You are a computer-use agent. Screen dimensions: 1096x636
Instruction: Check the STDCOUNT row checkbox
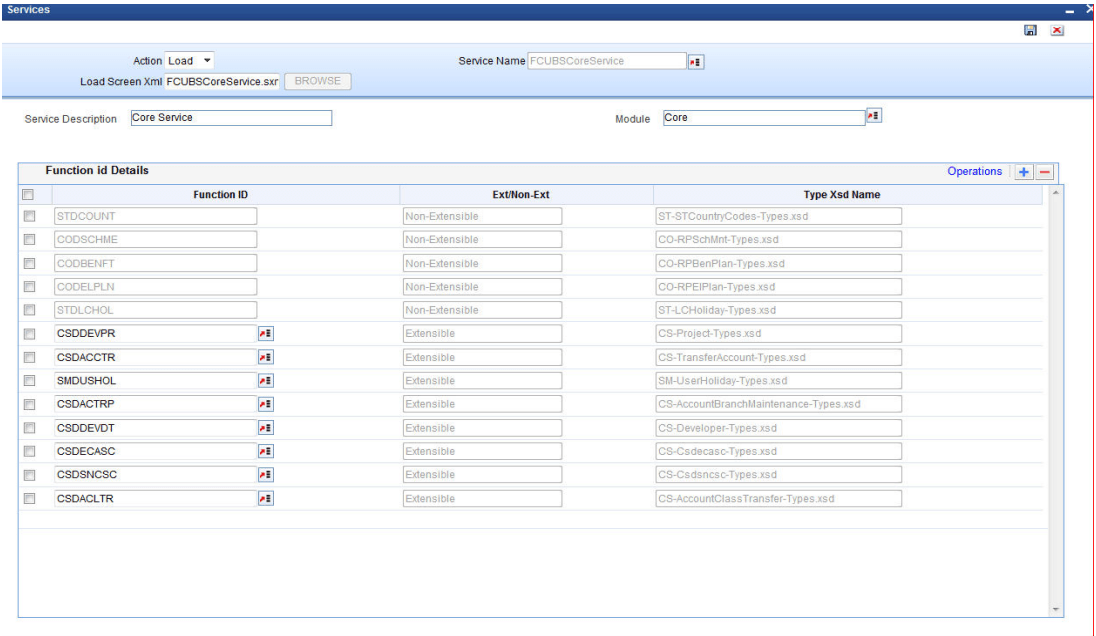(29, 216)
